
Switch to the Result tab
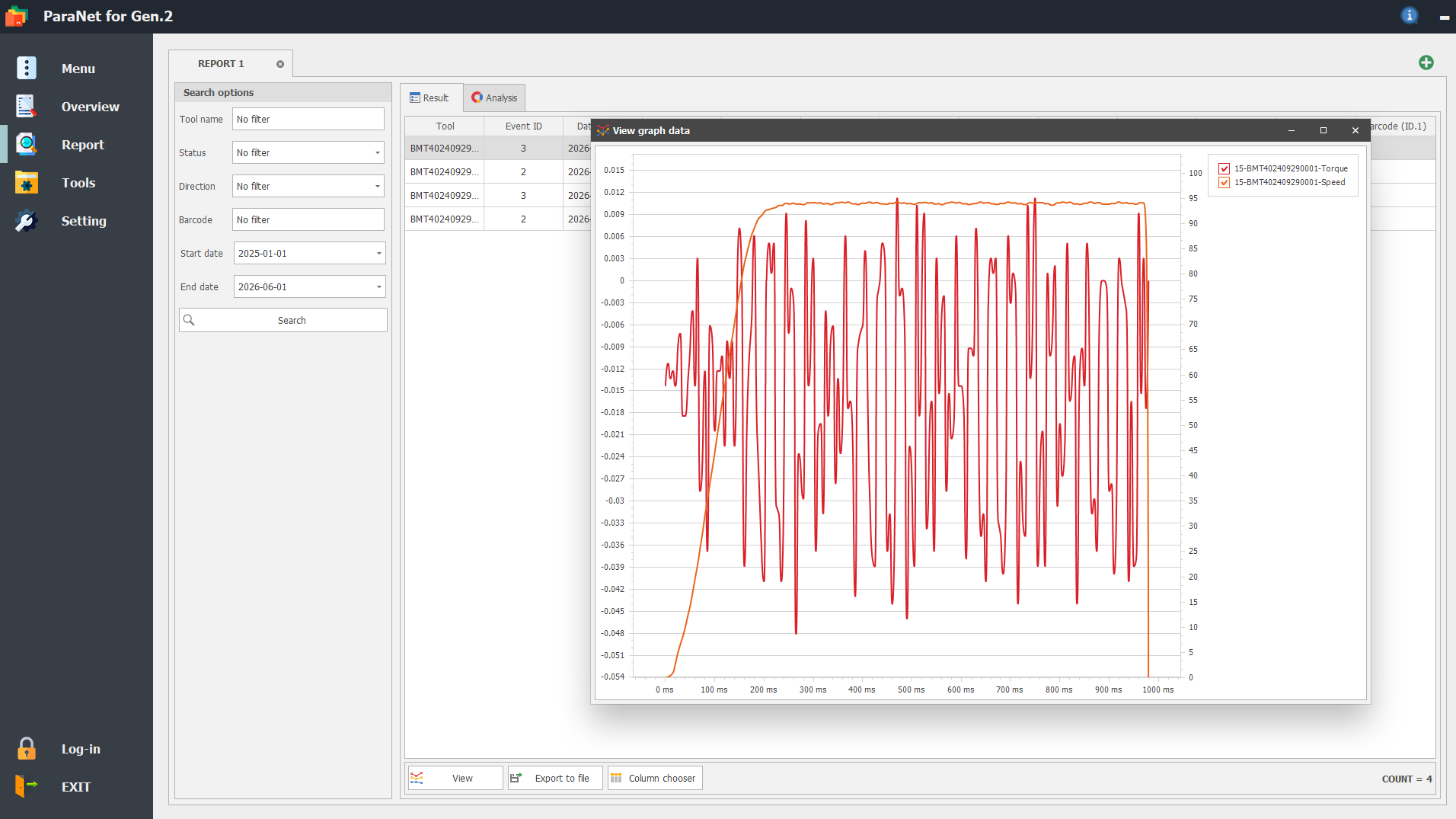point(431,98)
